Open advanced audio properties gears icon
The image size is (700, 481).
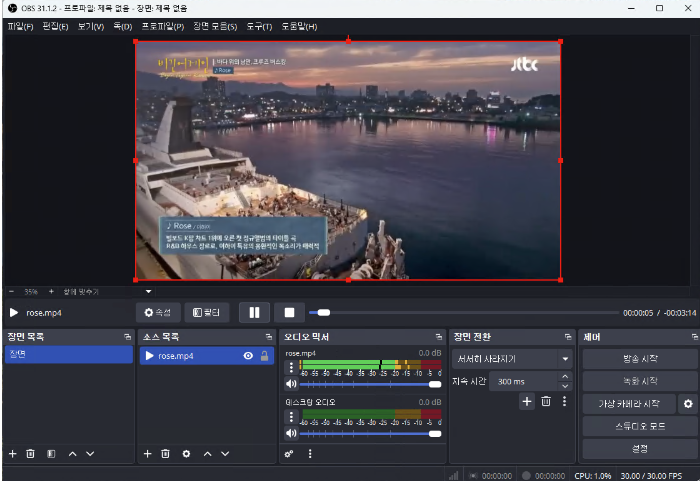[x=289, y=454]
